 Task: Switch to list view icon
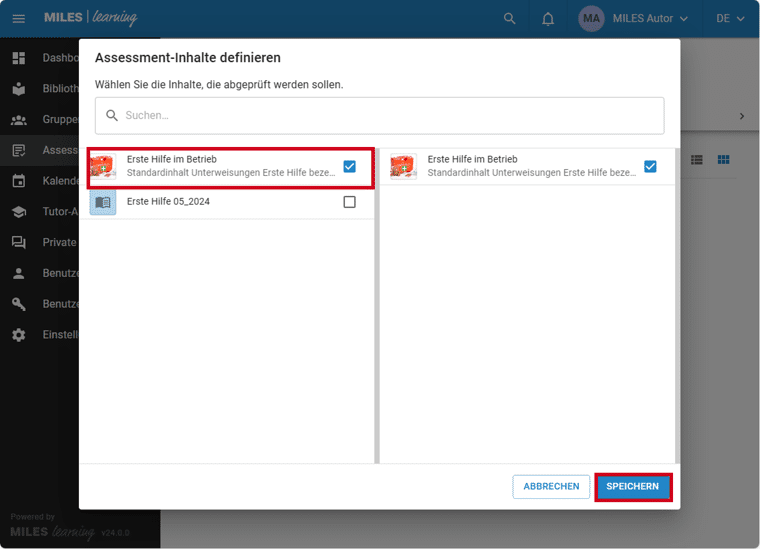point(697,160)
